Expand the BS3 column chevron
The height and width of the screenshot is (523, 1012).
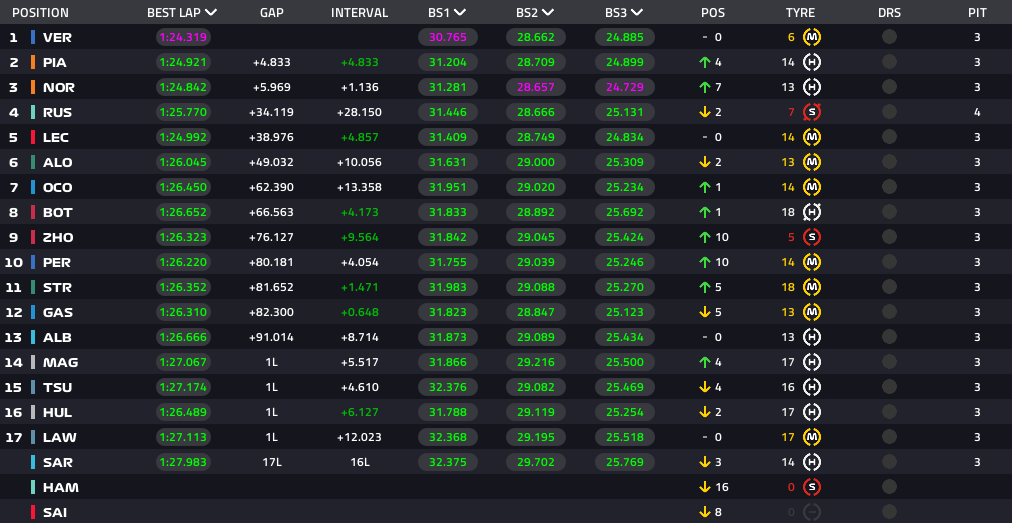637,13
